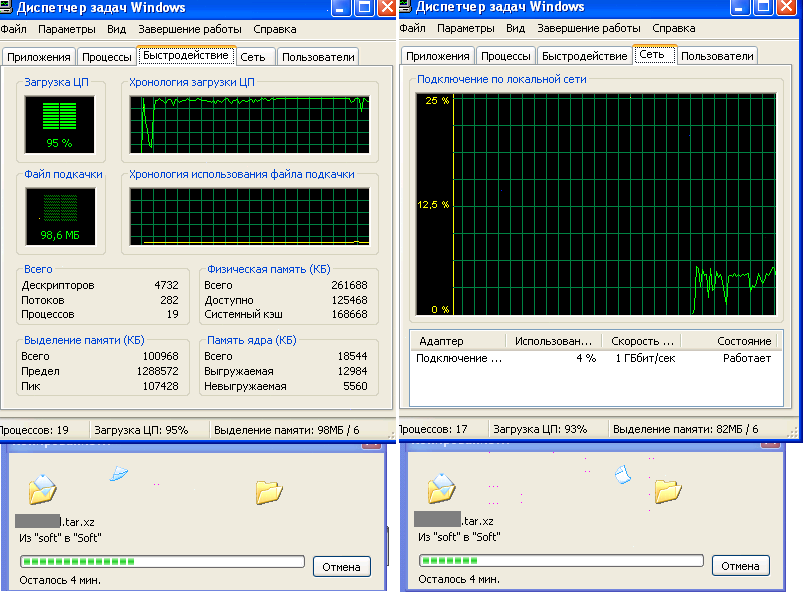
Task: Click the 4 % network usage value
Action: click(x=586, y=358)
